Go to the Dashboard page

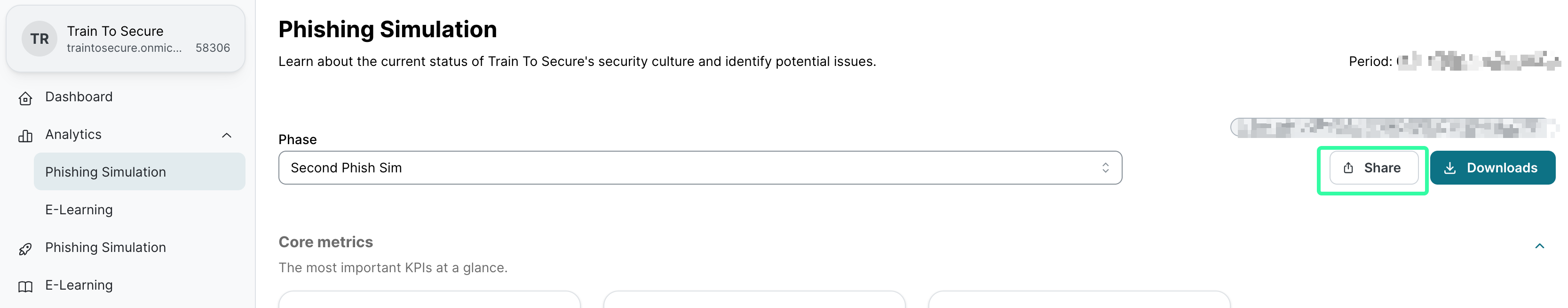(79, 97)
